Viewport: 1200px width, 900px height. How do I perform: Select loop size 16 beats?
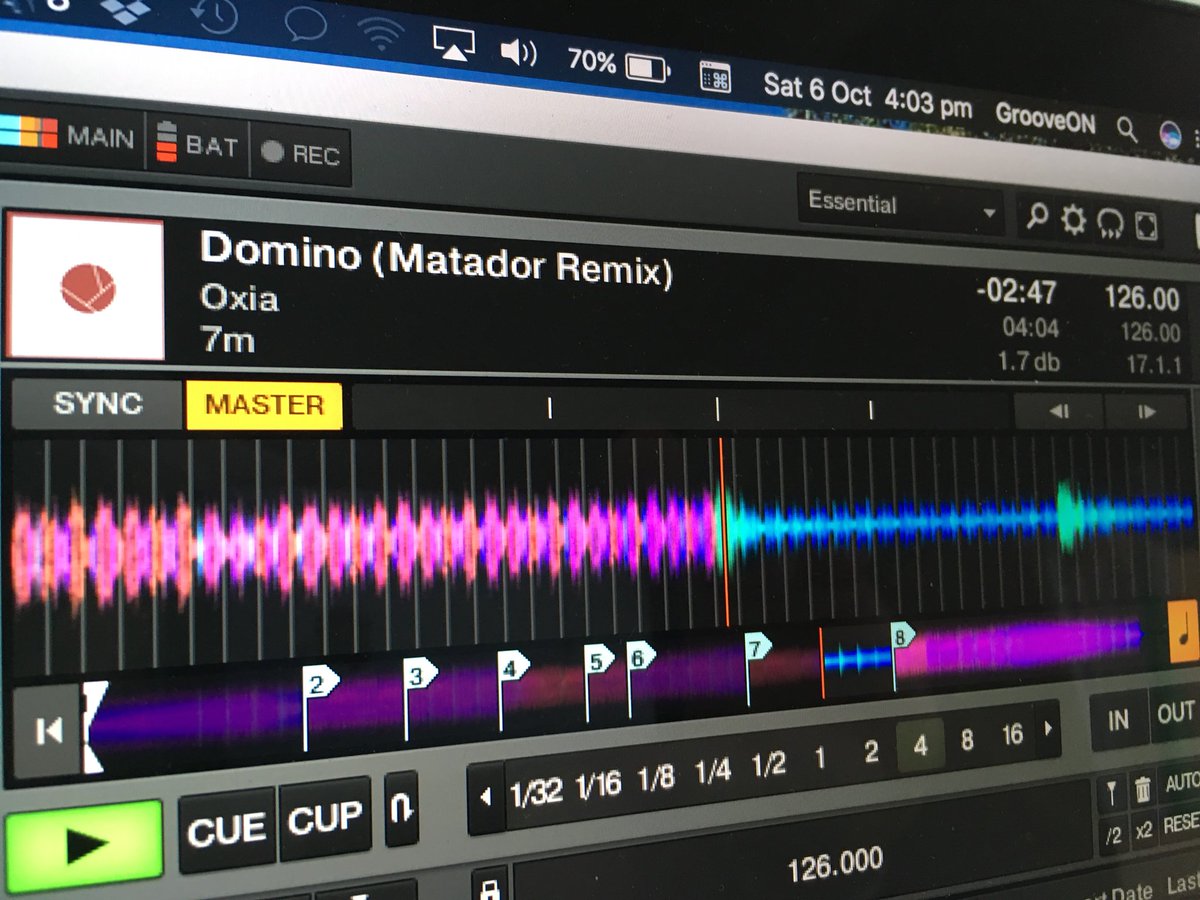pos(1013,735)
